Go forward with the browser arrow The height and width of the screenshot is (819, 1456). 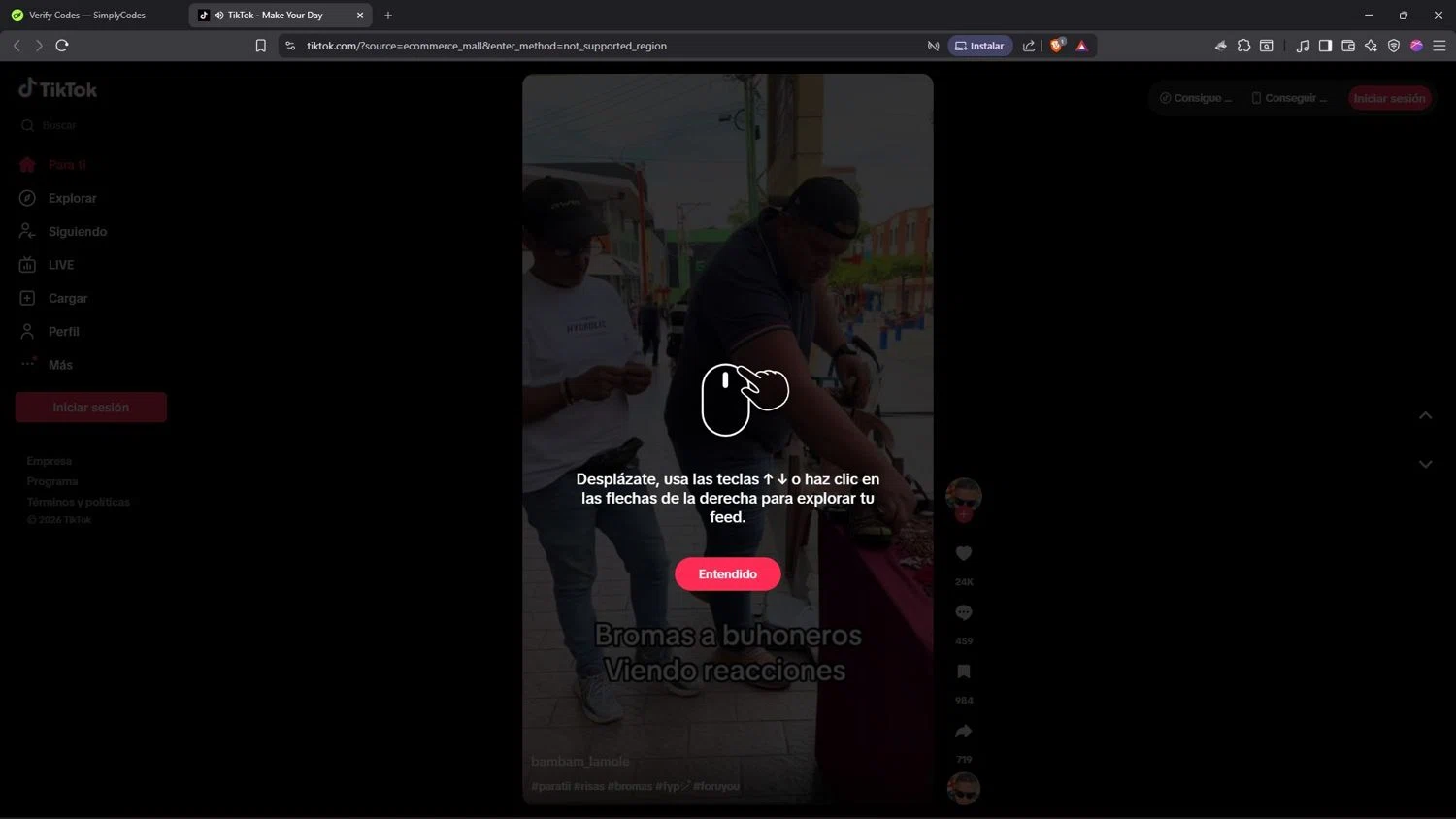[39, 46]
